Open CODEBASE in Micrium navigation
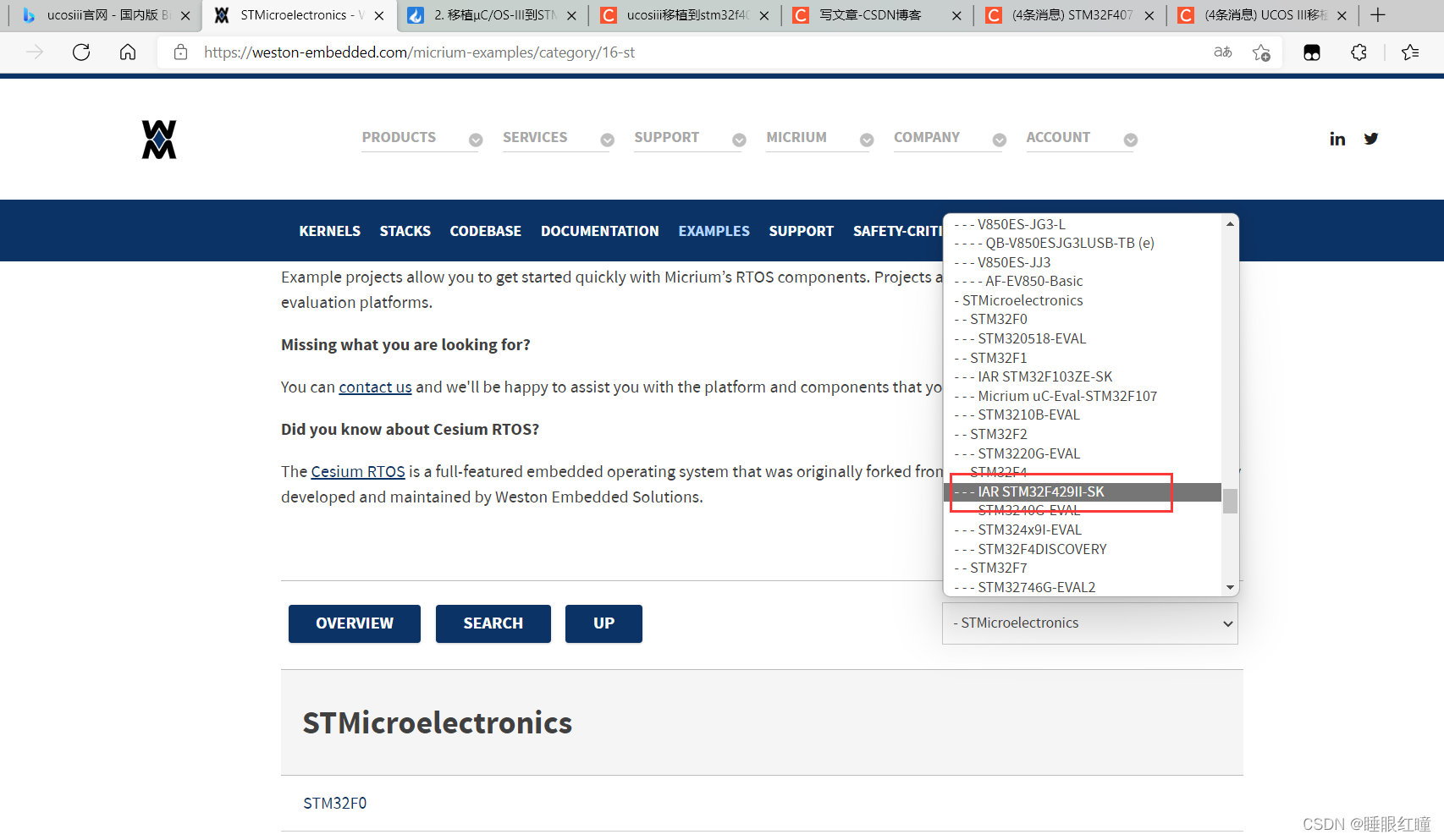This screenshot has width=1444, height=840. tap(485, 231)
